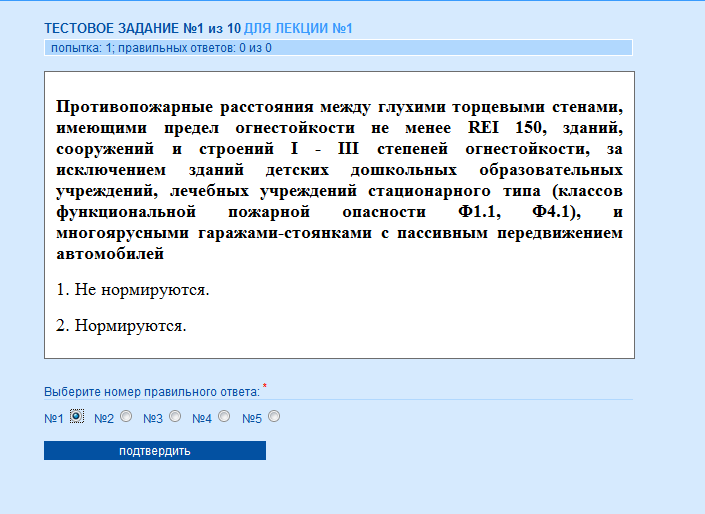Pick the №4 radio button
705x514 pixels.
224,416
